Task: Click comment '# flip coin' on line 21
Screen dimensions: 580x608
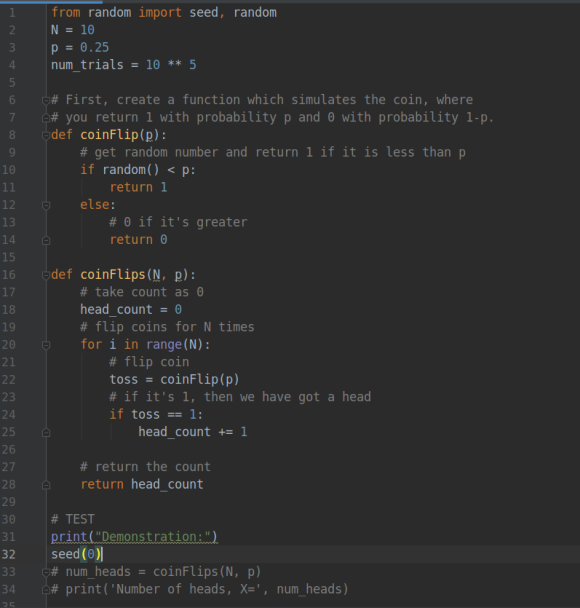Action: pos(149,362)
